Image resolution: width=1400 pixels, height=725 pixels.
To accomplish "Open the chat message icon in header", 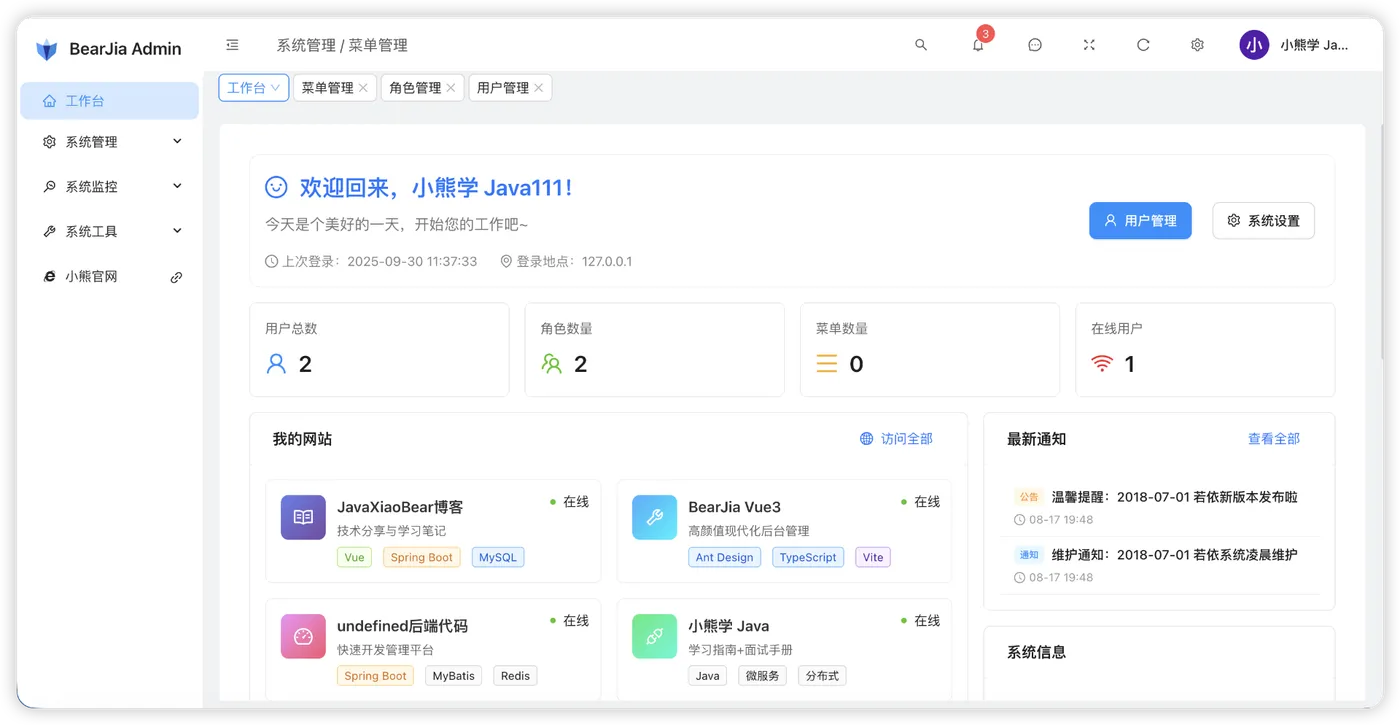I will pyautogui.click(x=1035, y=45).
